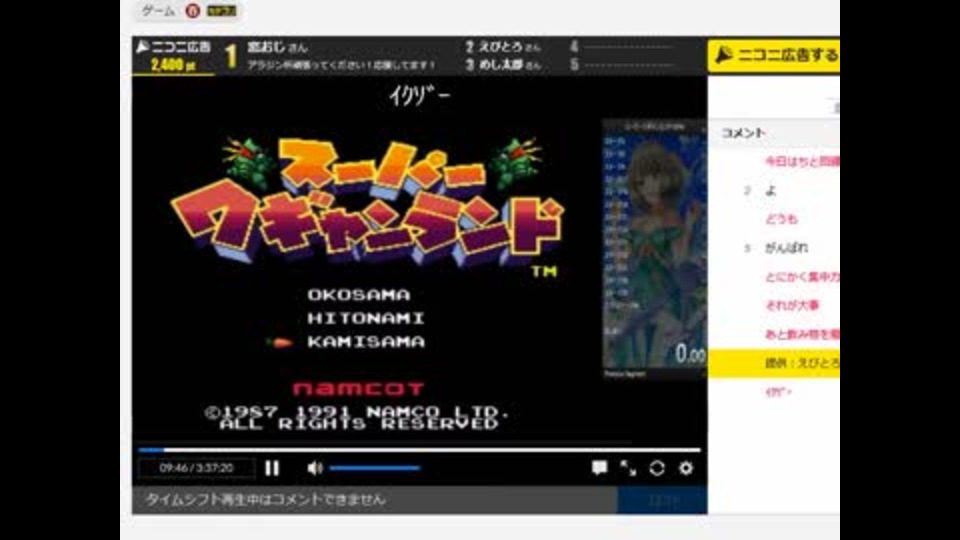This screenshot has width=960, height=540.
Task: Adjust the blue volume slider
Action: tap(375, 468)
